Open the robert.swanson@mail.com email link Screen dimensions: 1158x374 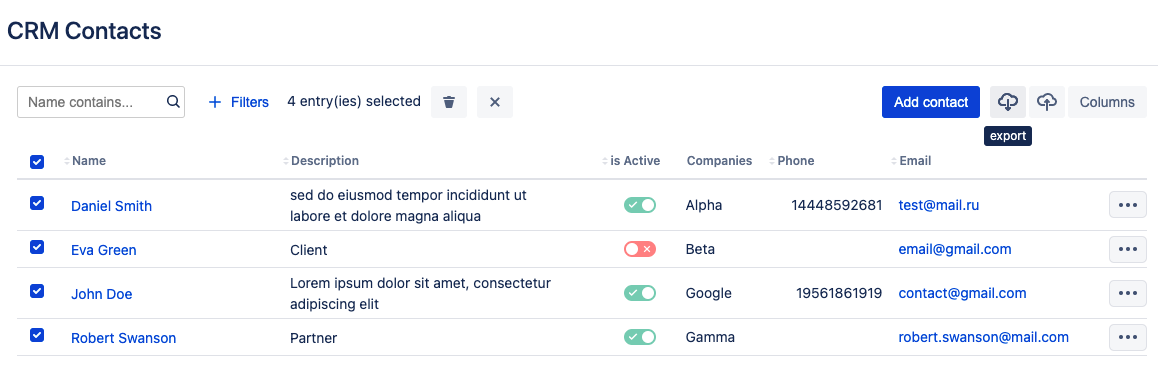click(x=984, y=337)
